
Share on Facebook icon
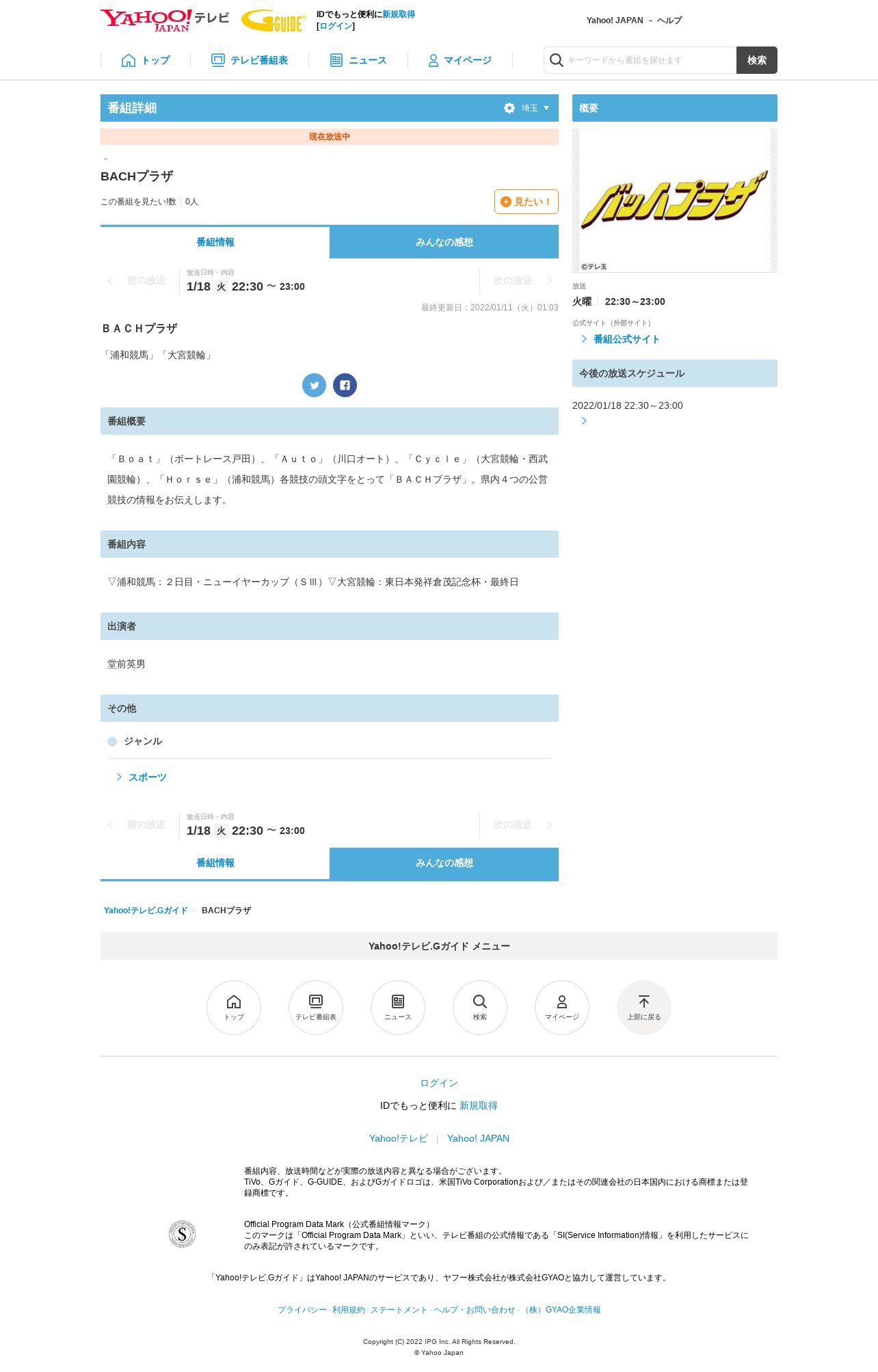[345, 385]
